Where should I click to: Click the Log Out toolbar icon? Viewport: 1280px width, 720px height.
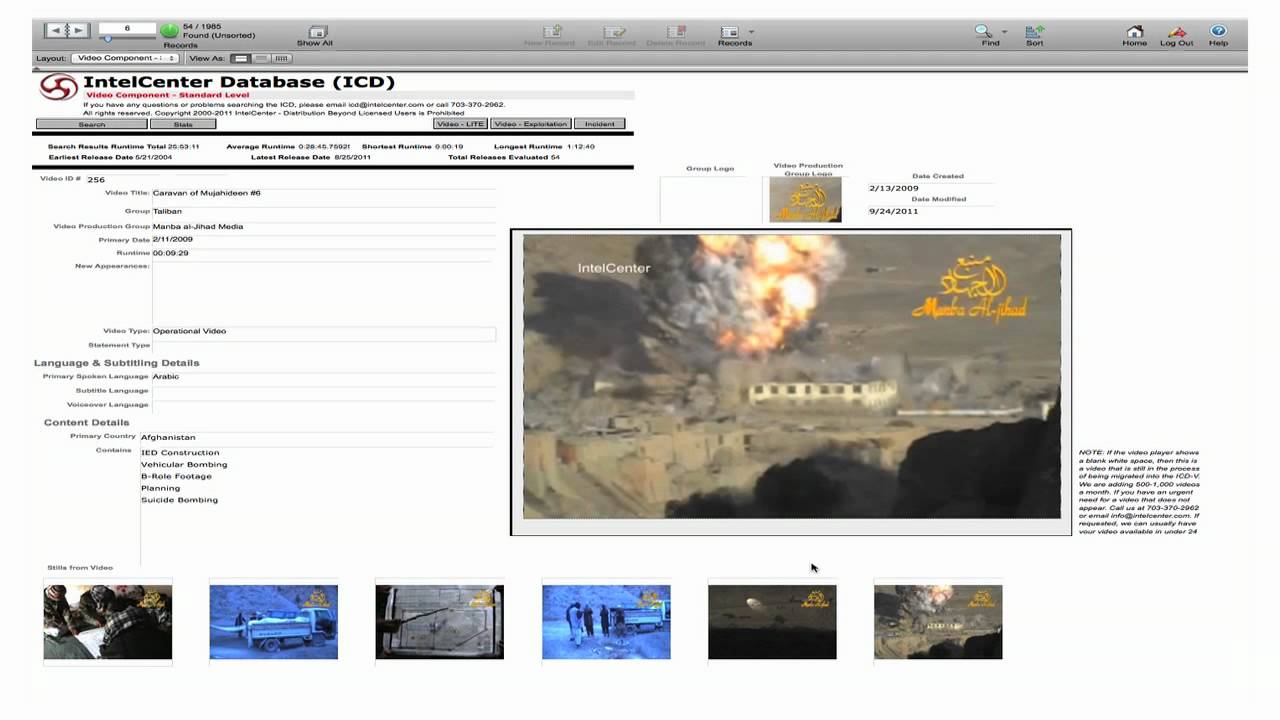(x=1177, y=32)
